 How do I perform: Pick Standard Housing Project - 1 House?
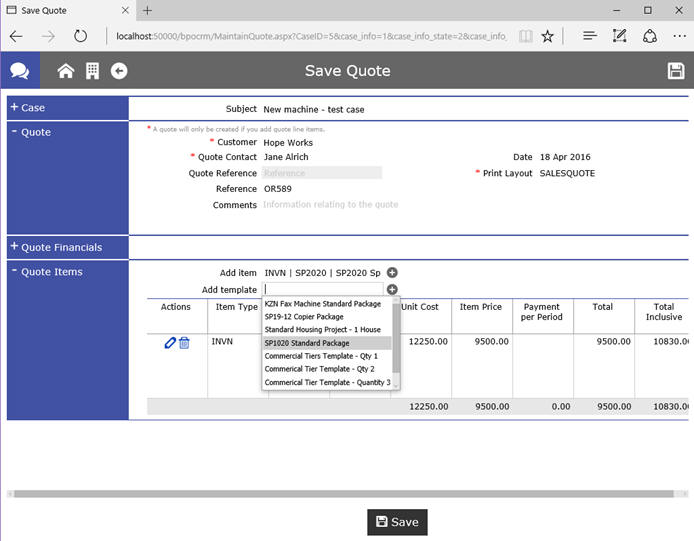click(x=322, y=330)
